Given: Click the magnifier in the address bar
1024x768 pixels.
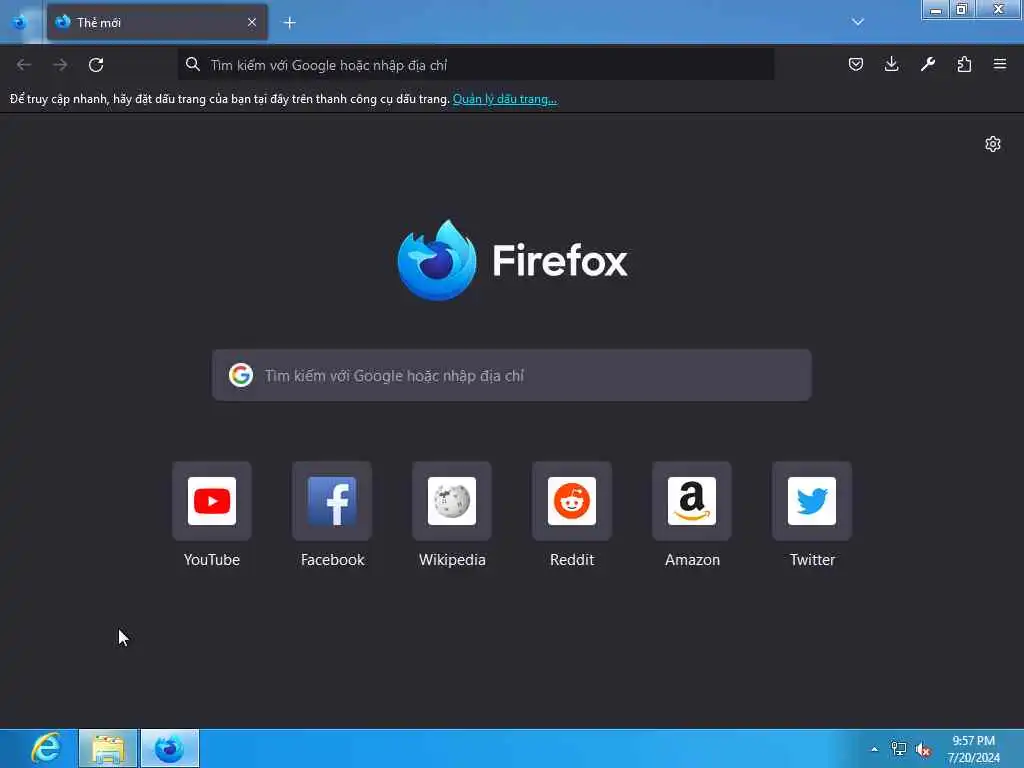Looking at the screenshot, I should [x=193, y=65].
